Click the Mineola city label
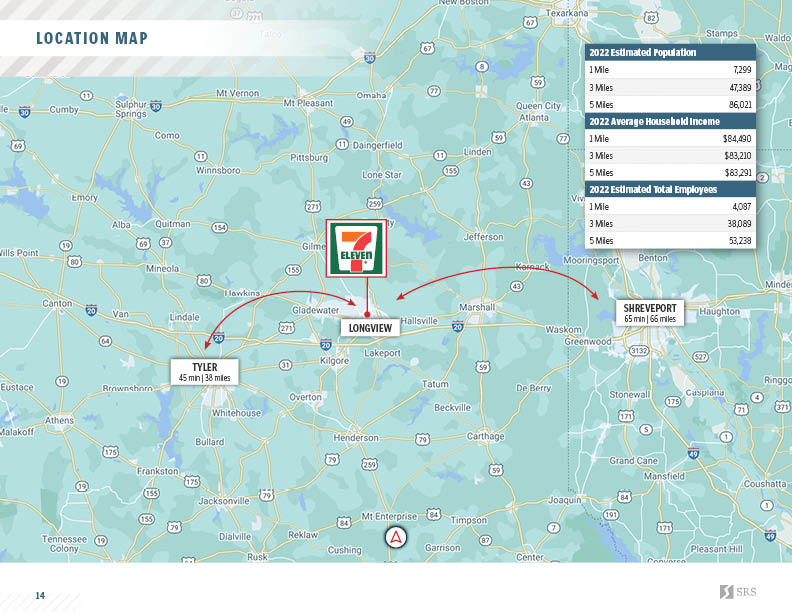 [x=162, y=269]
